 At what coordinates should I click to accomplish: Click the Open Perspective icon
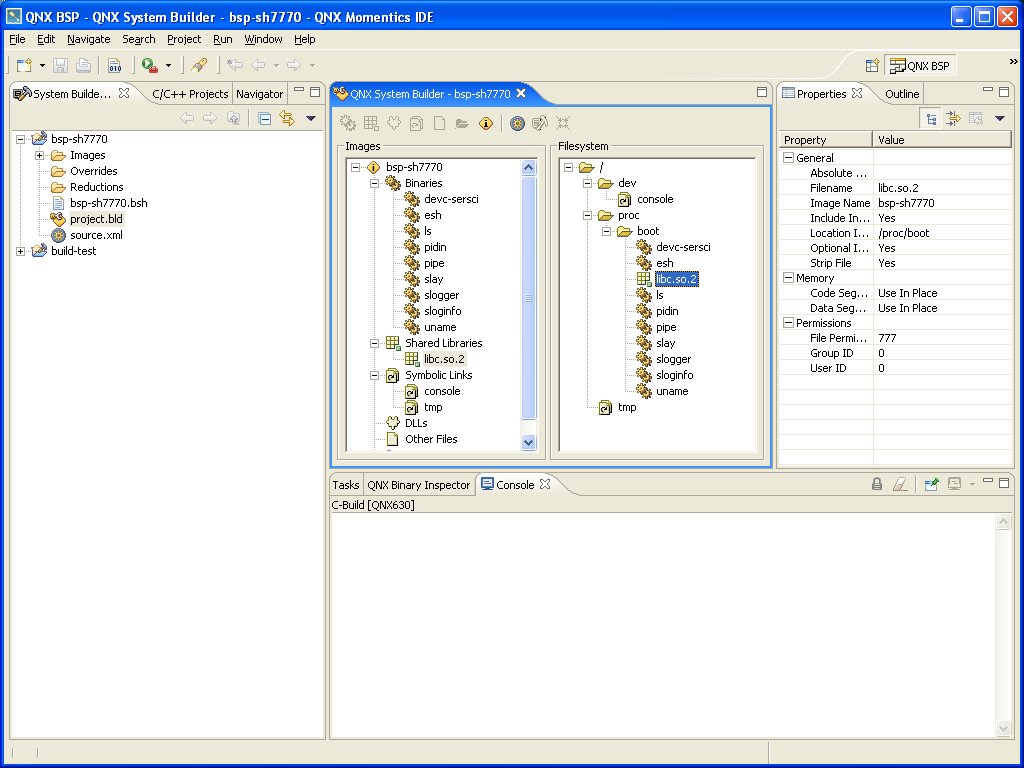click(x=872, y=66)
